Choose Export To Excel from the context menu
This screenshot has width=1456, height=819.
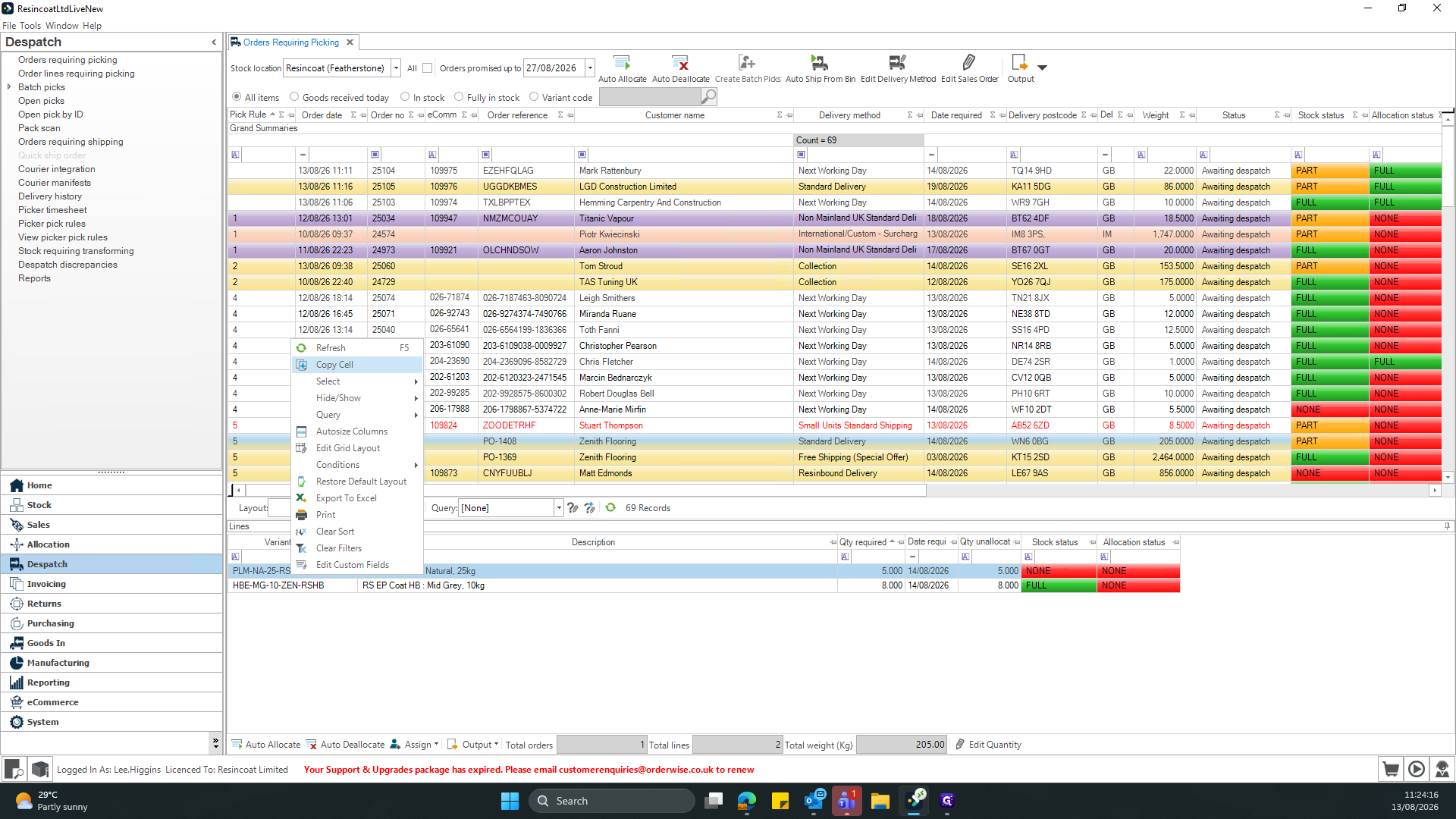pos(356,498)
